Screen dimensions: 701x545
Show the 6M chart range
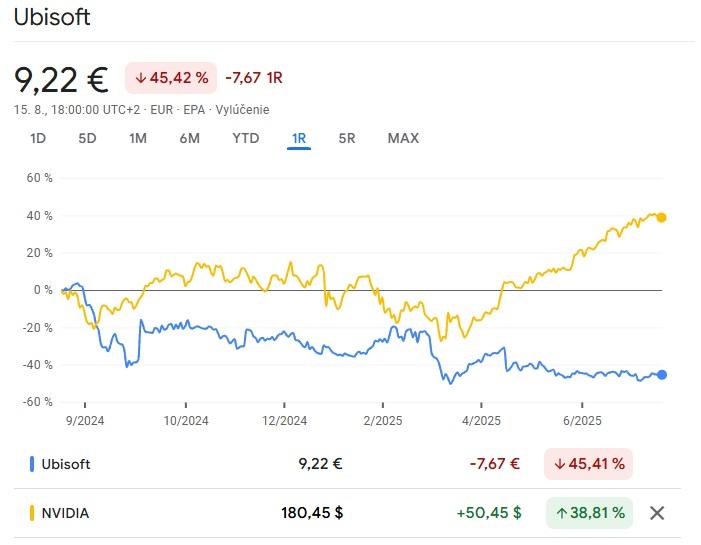tap(190, 138)
